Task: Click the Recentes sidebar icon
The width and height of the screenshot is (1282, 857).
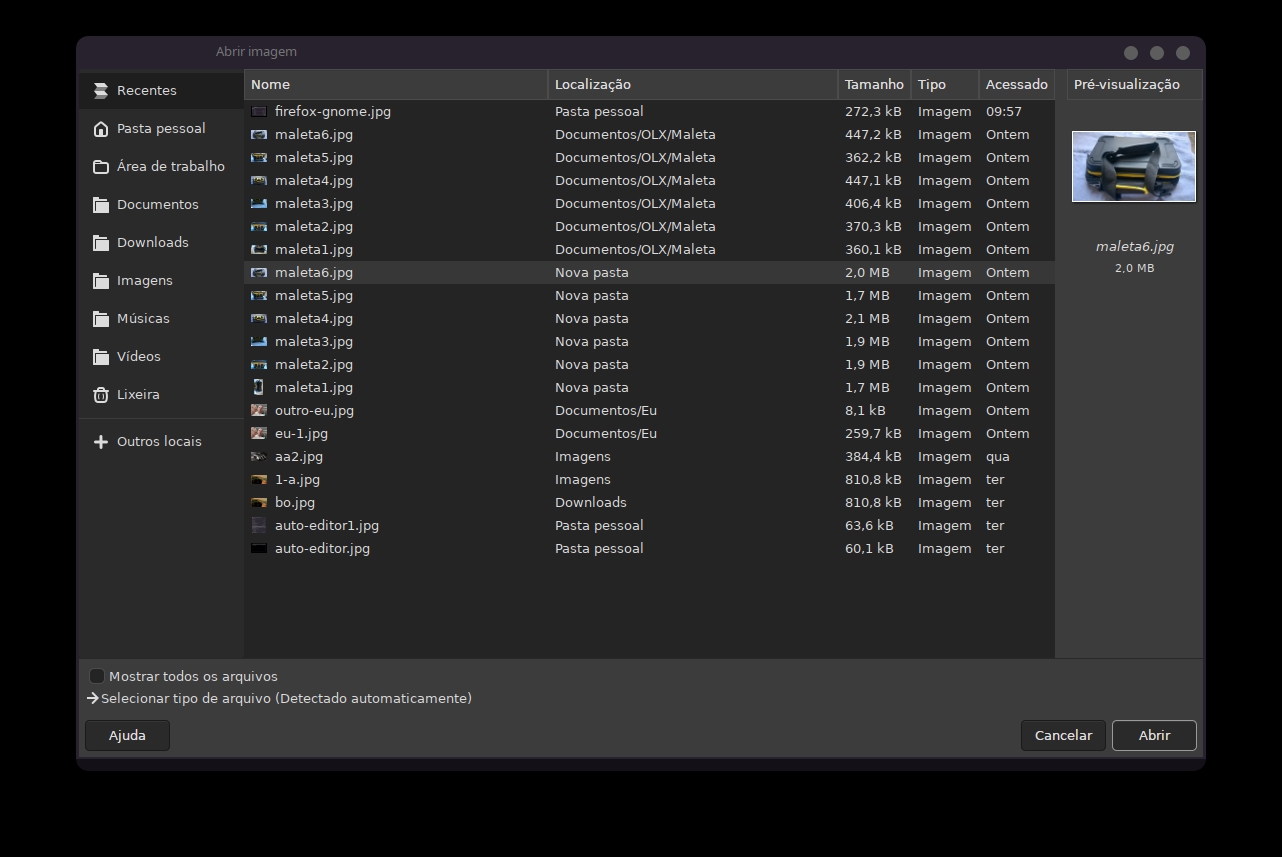Action: point(101,91)
